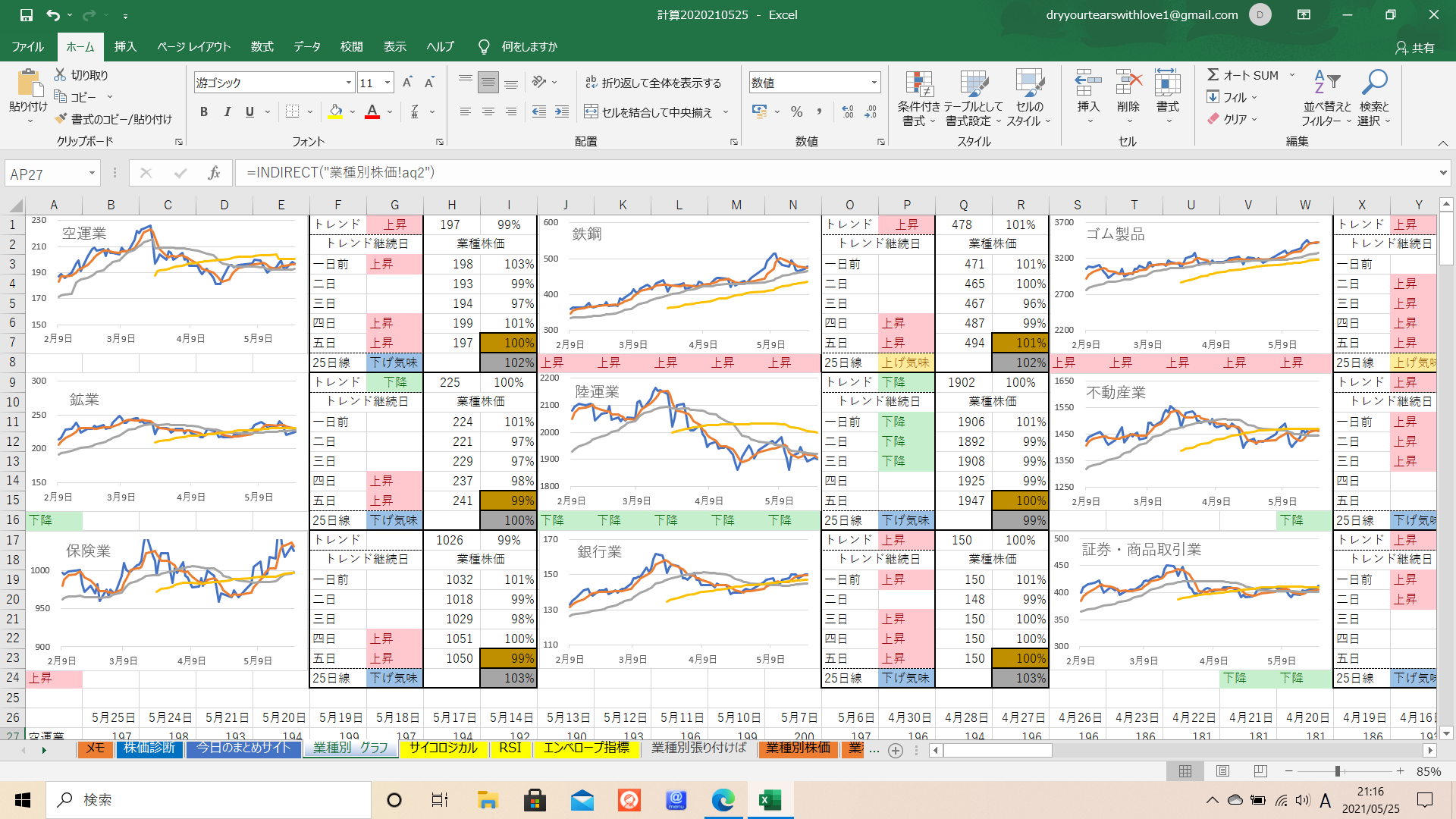
Task: Open the Name Box dropdown arrow
Action: [x=92, y=174]
